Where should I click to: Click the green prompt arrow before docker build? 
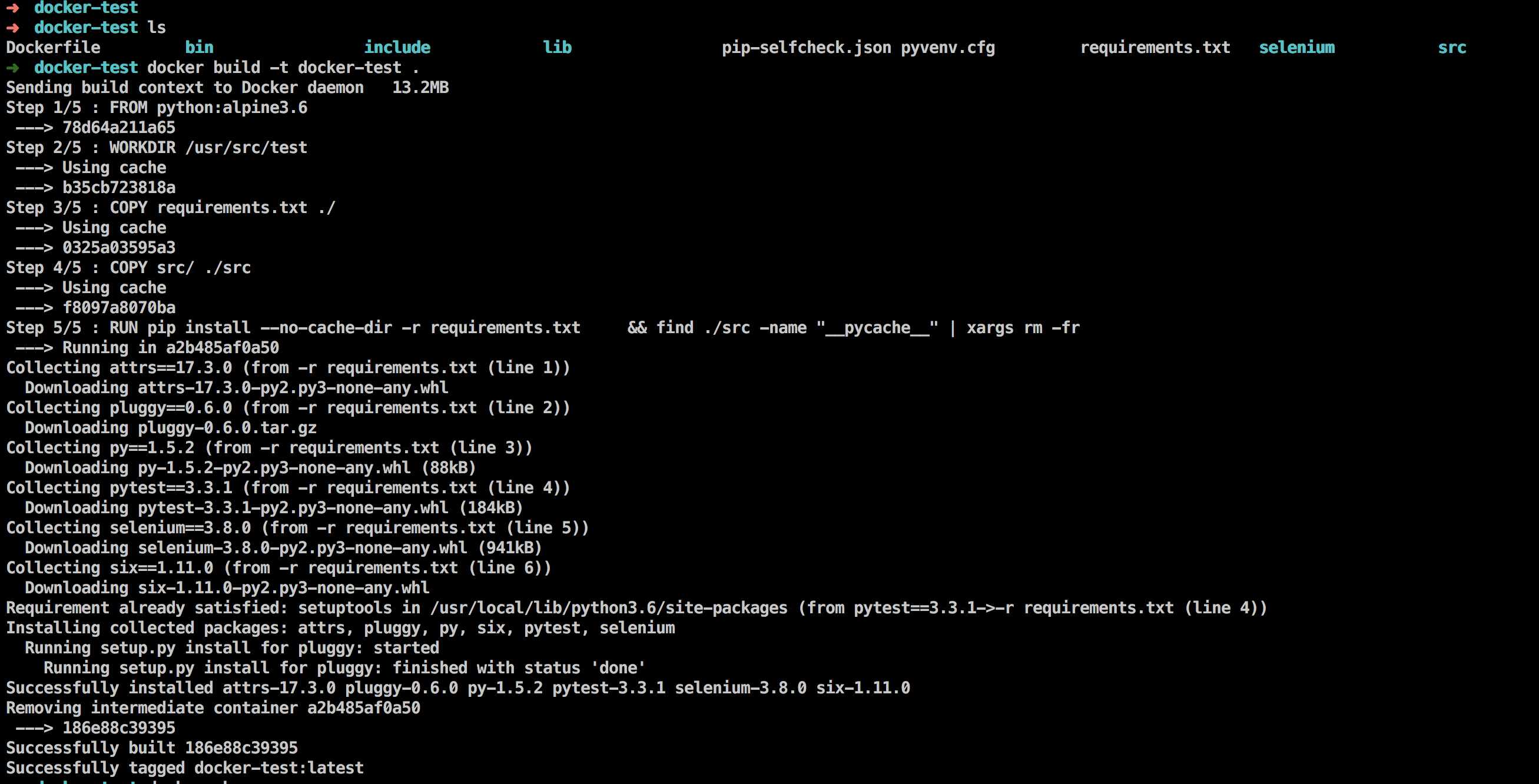pyautogui.click(x=12, y=68)
